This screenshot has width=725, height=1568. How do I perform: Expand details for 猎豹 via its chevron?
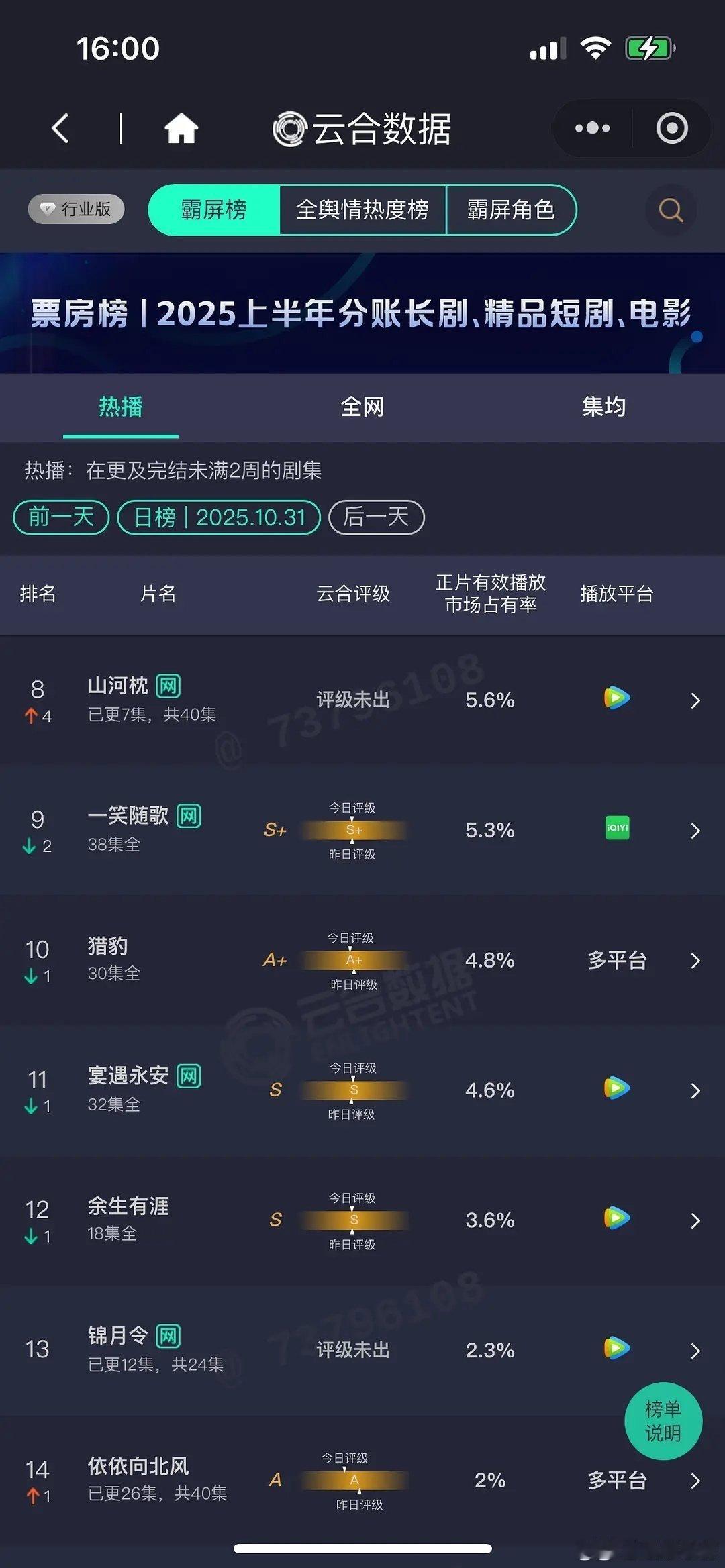point(696,961)
